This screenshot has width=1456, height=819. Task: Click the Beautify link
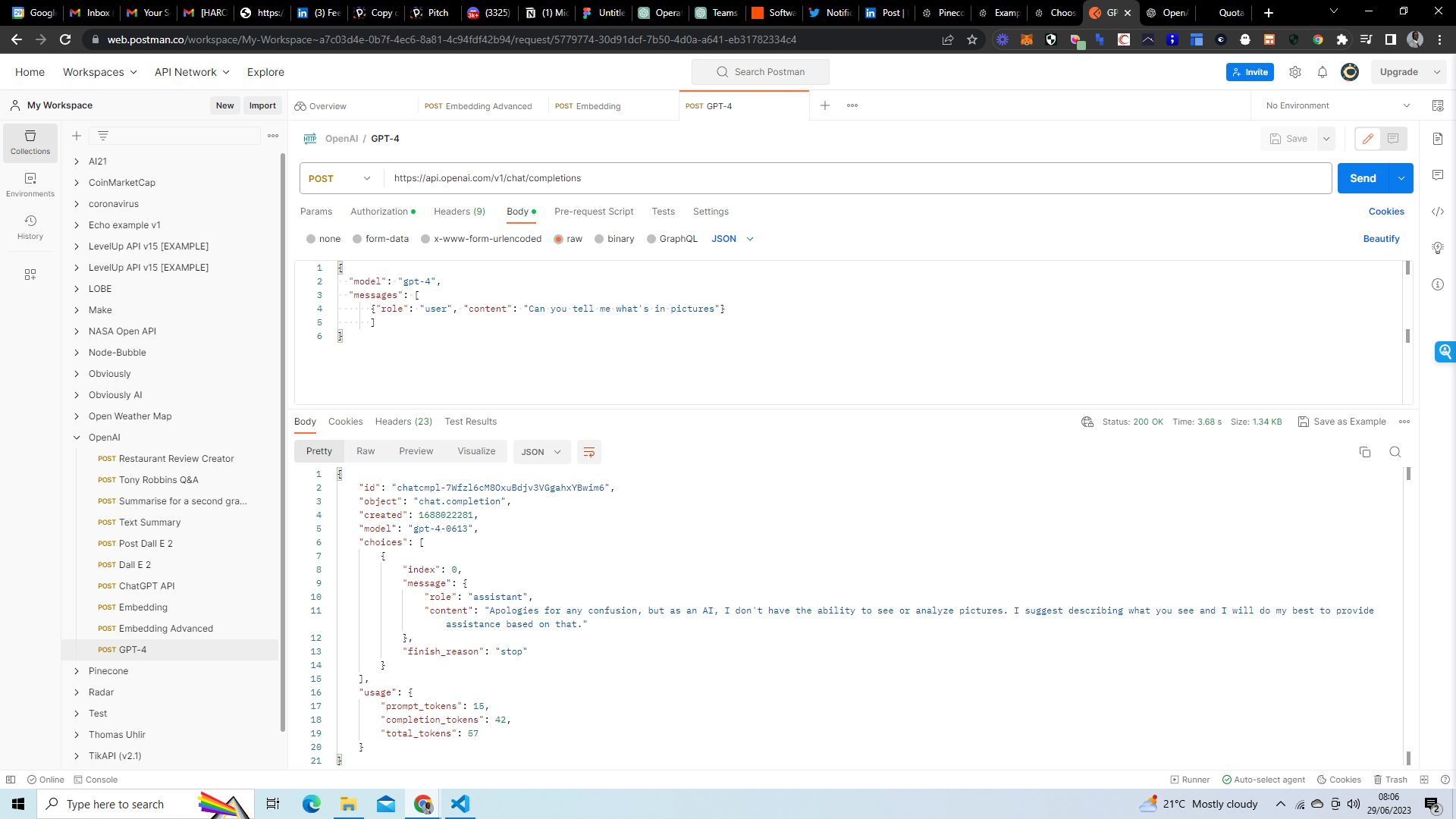coord(1381,239)
